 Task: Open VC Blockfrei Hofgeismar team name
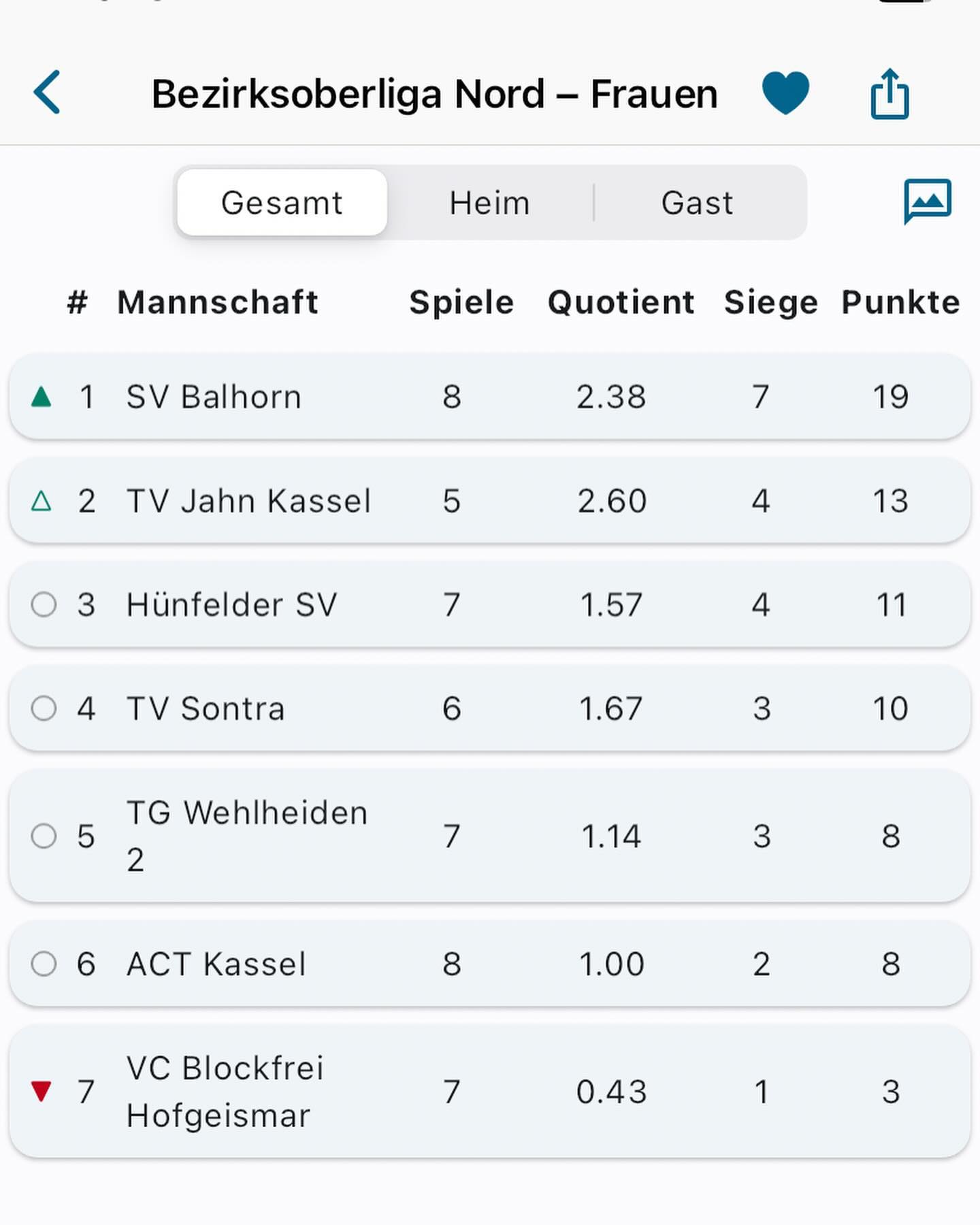[225, 1091]
